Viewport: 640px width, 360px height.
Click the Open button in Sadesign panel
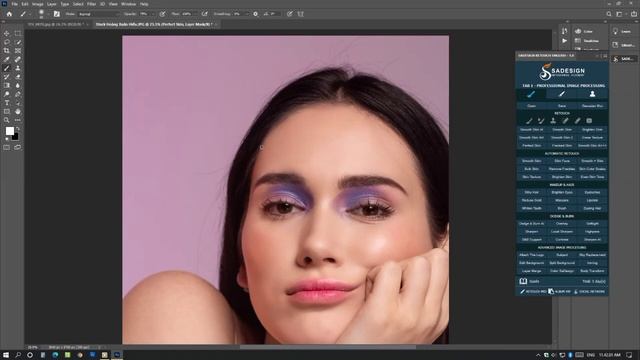[x=531, y=106]
